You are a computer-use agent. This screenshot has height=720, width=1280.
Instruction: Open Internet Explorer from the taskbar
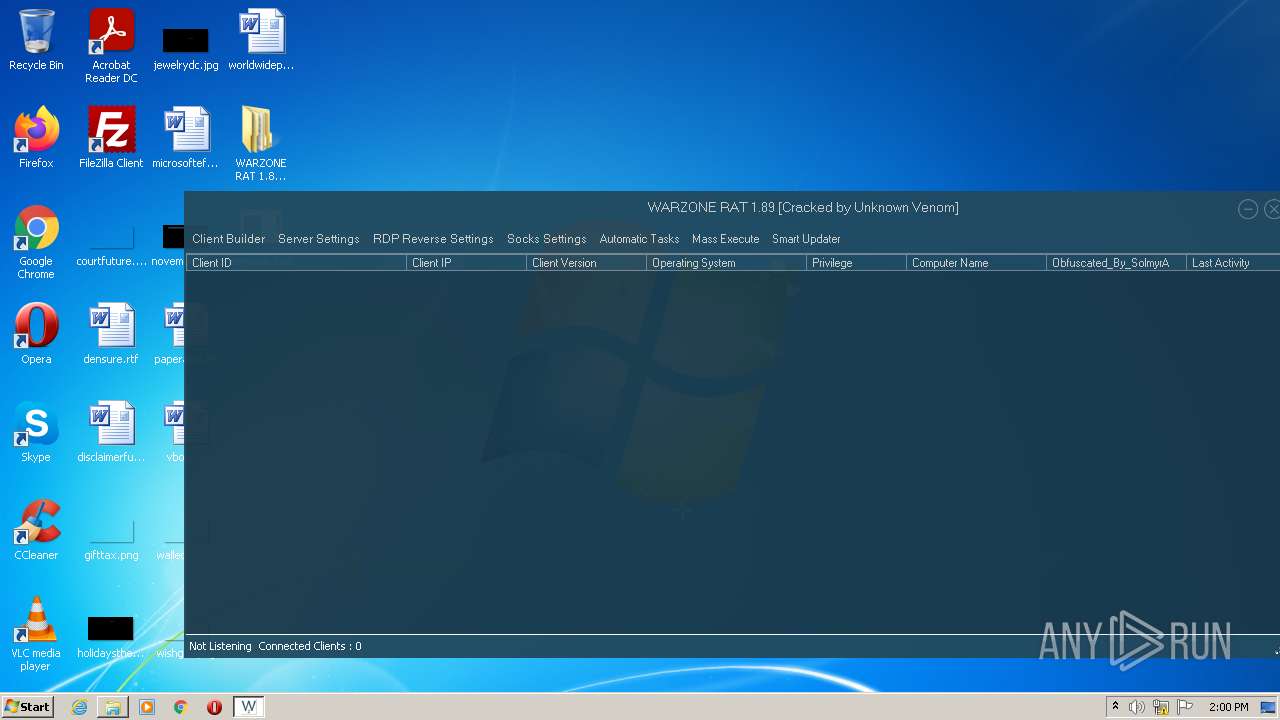pos(79,707)
